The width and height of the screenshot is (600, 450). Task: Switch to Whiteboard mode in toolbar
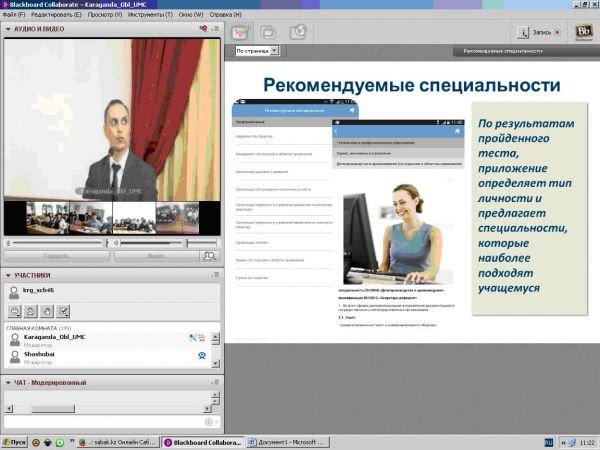tap(241, 32)
